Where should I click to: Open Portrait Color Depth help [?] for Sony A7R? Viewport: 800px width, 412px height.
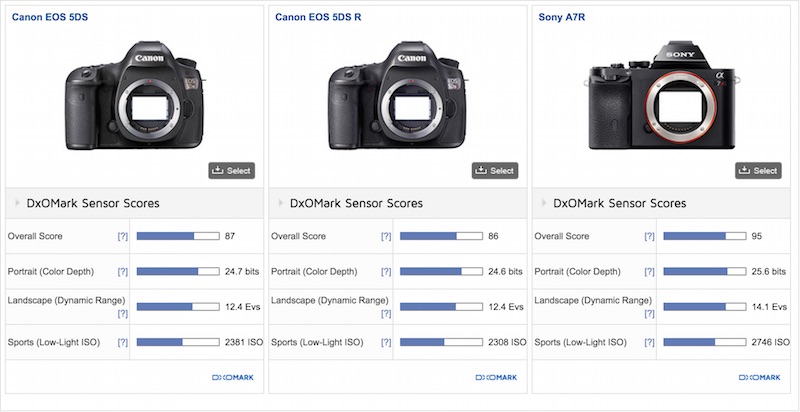point(649,271)
